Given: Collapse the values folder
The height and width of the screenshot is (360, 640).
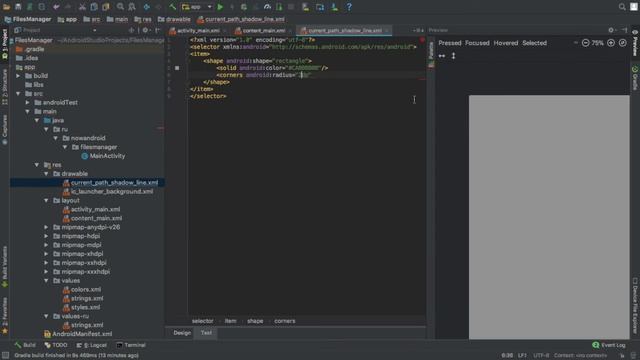Looking at the screenshot, I should click(46, 281).
